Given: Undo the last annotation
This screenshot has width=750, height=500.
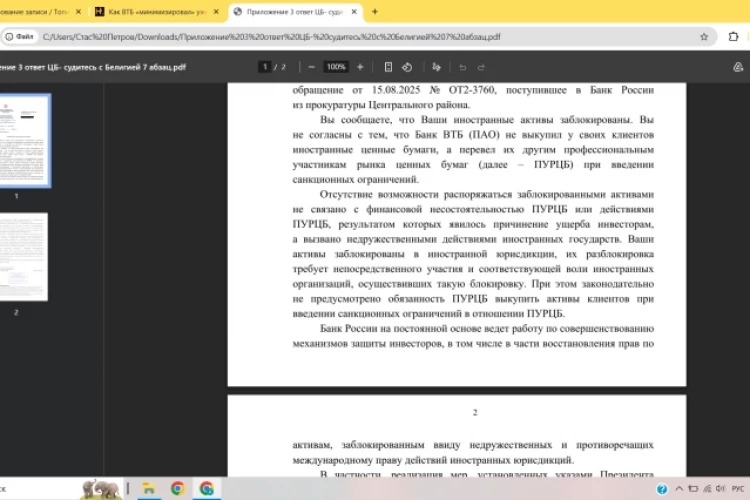Looking at the screenshot, I should click(462, 67).
